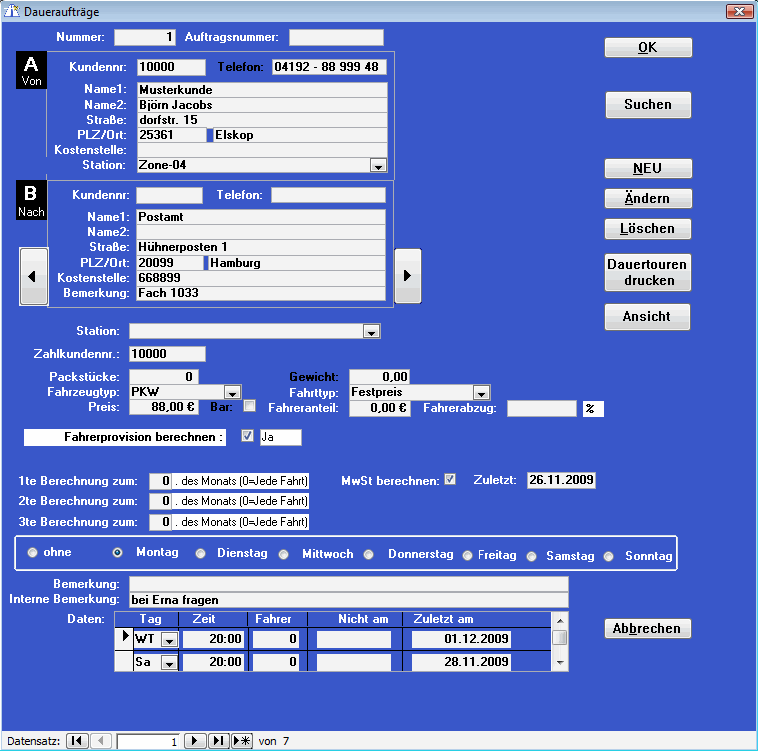Open the Fahrttyp Festpreis dropdown

tap(481, 392)
